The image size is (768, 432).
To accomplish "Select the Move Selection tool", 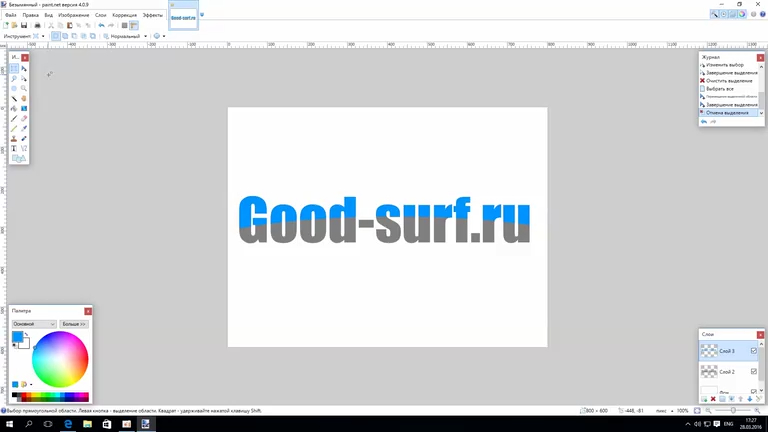I will point(24,78).
